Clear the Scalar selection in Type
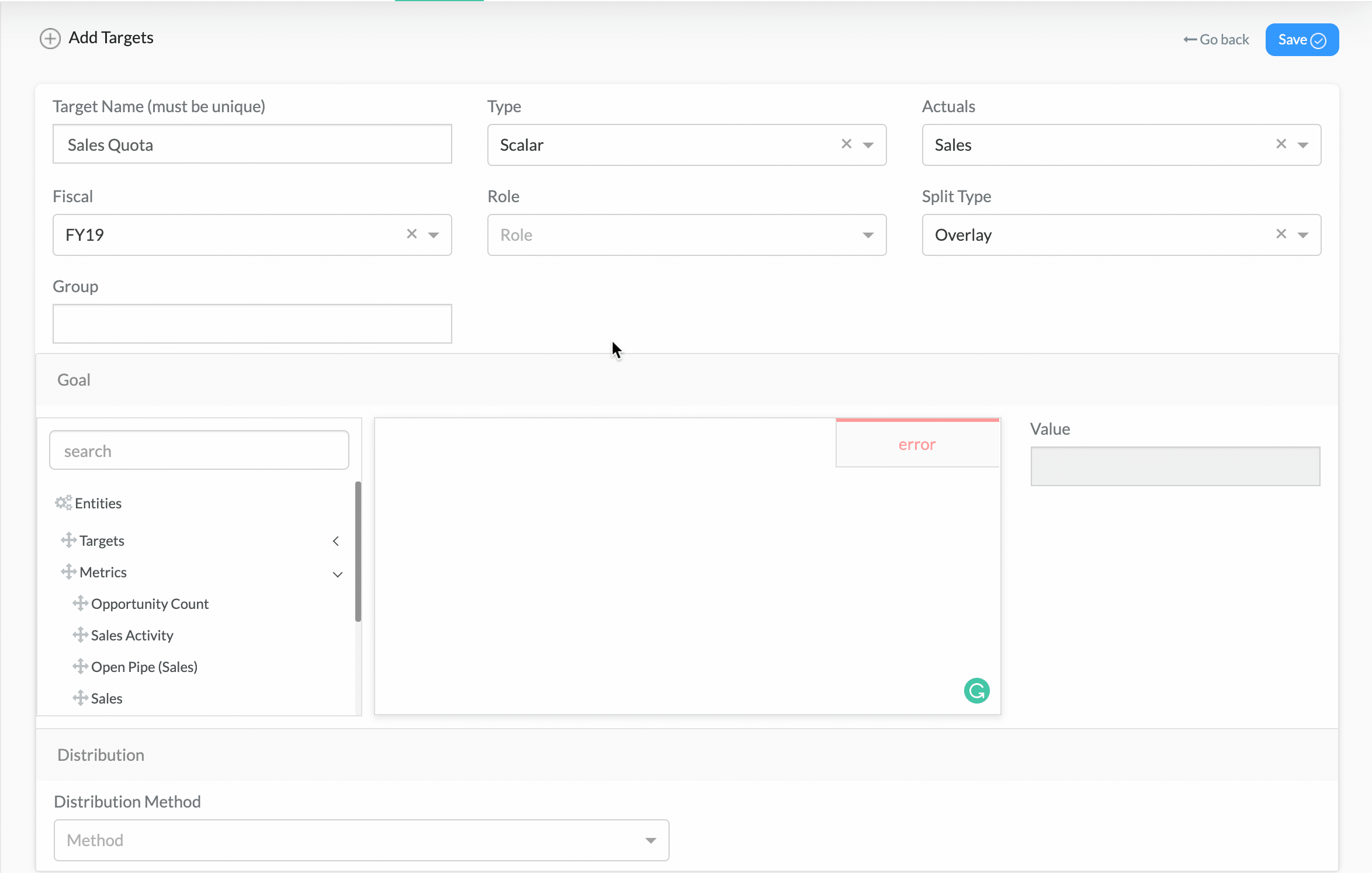 (846, 144)
